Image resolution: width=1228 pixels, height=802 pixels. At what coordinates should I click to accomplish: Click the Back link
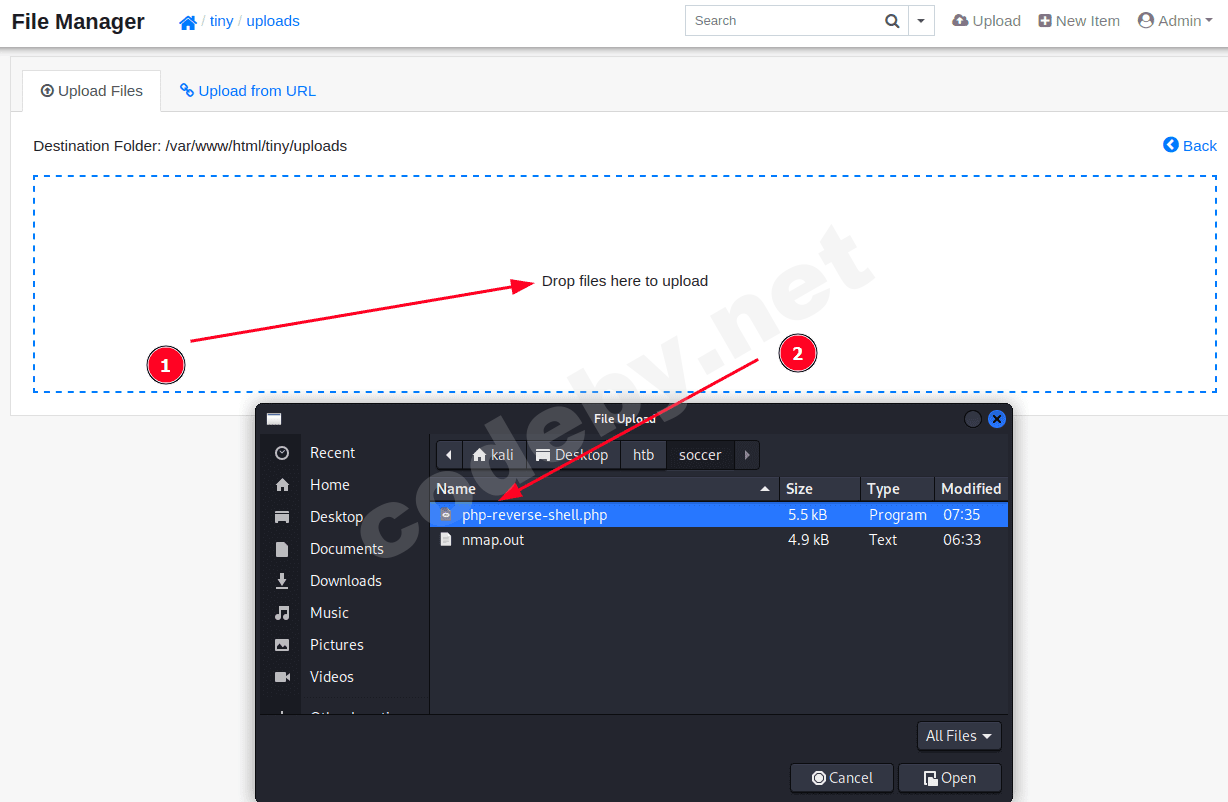(x=1190, y=146)
